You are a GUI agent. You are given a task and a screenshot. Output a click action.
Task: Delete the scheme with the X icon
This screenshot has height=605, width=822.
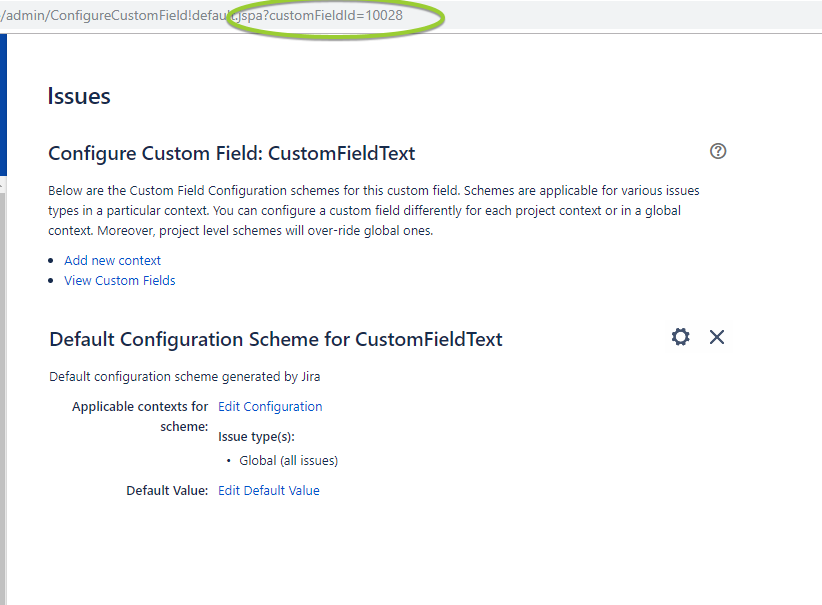(x=717, y=337)
